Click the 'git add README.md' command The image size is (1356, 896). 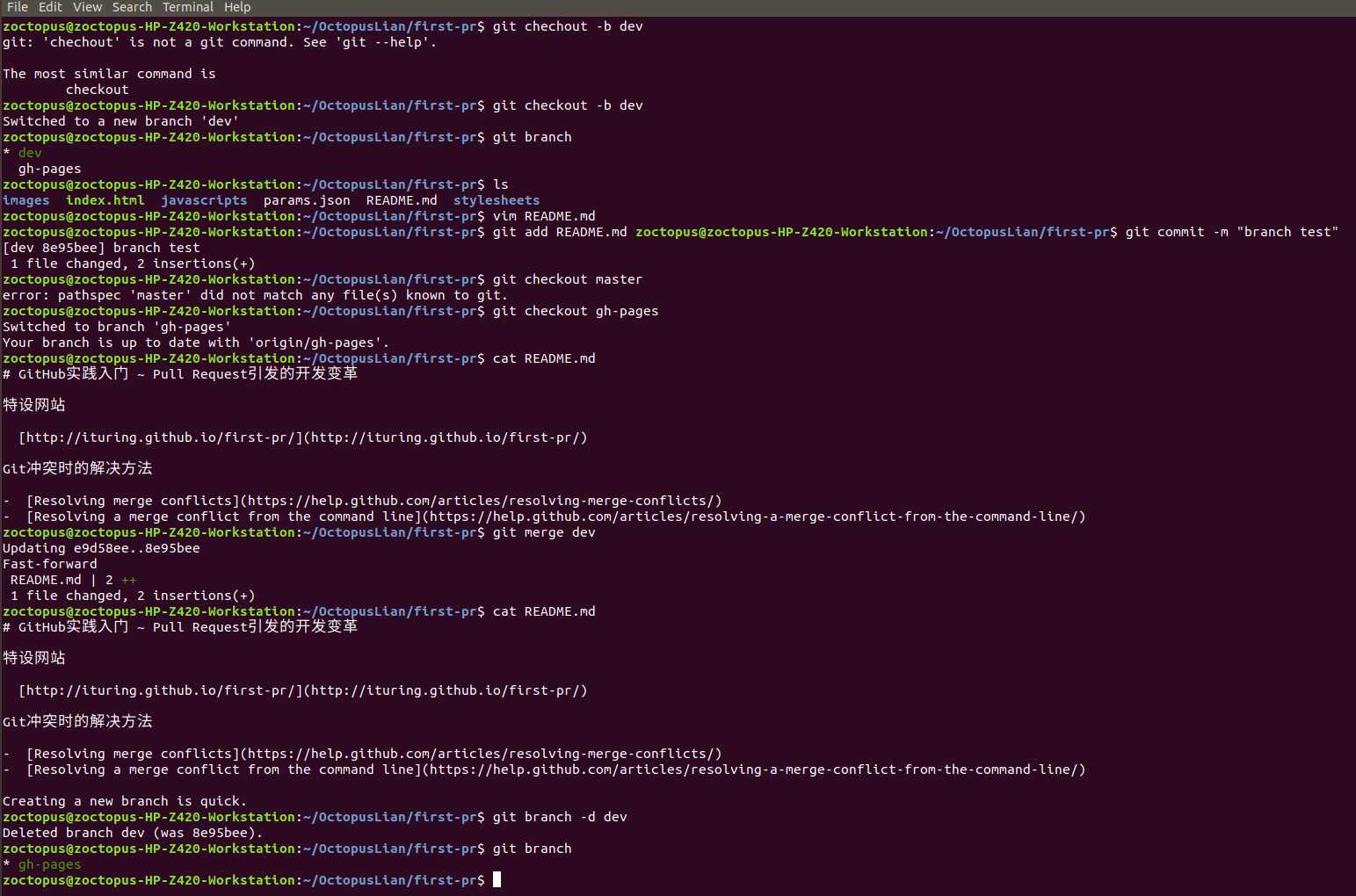pyautogui.click(x=560, y=232)
